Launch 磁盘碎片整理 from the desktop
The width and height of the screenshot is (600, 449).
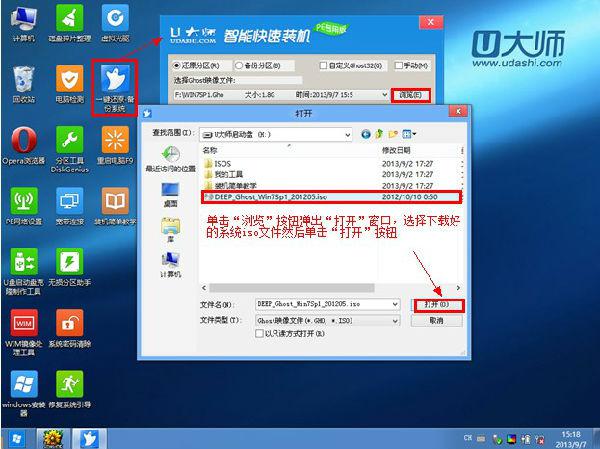click(70, 24)
